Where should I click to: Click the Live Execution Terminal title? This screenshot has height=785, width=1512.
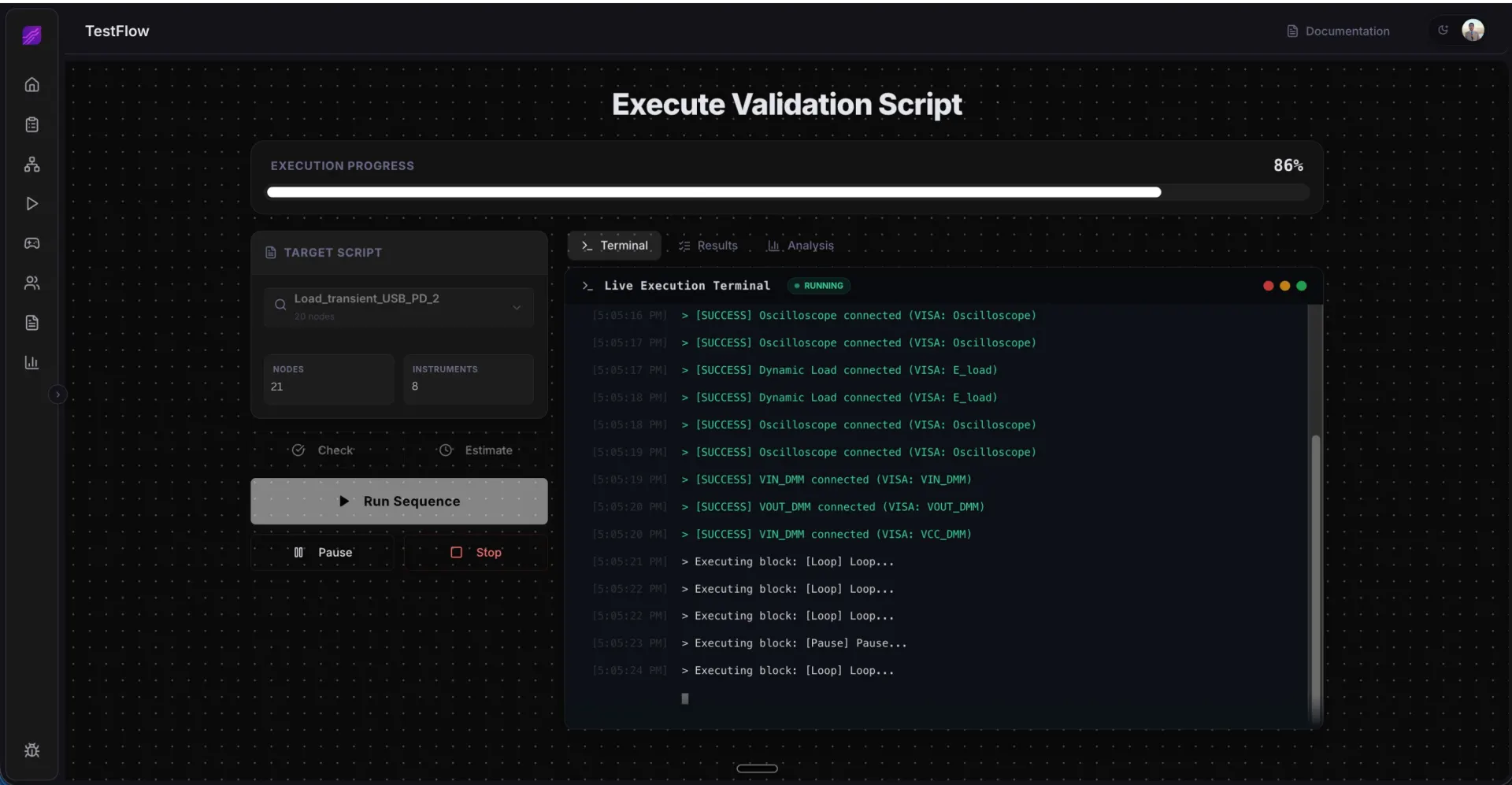pyautogui.click(x=687, y=286)
